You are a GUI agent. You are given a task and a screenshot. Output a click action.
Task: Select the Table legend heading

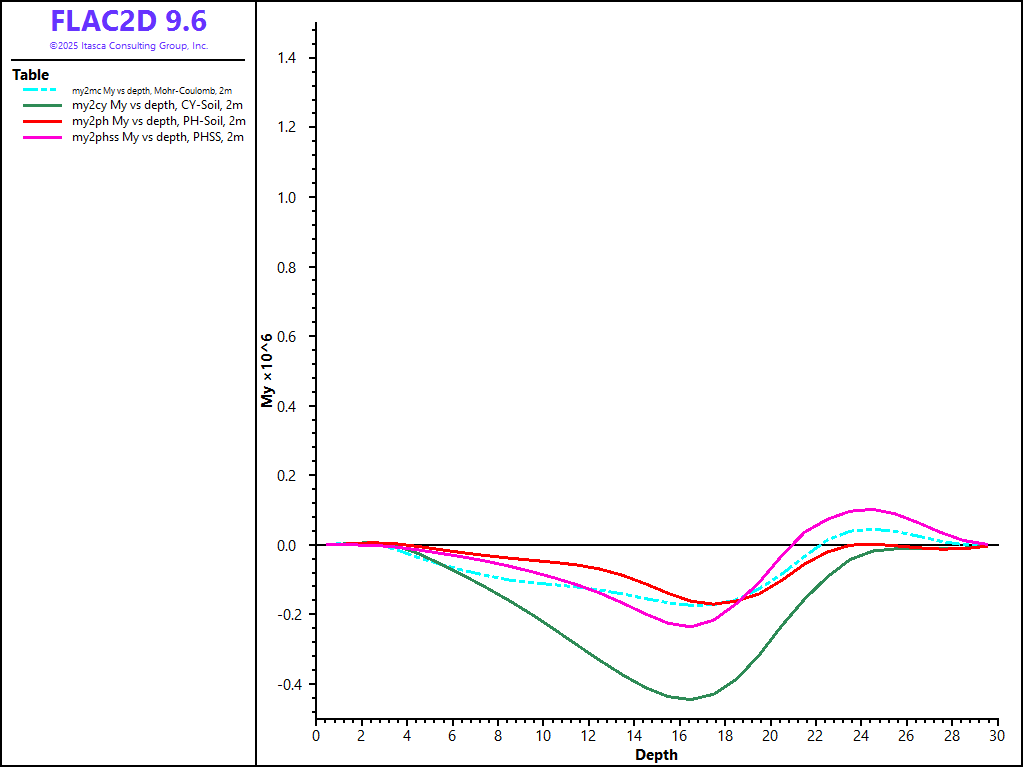(x=30, y=75)
